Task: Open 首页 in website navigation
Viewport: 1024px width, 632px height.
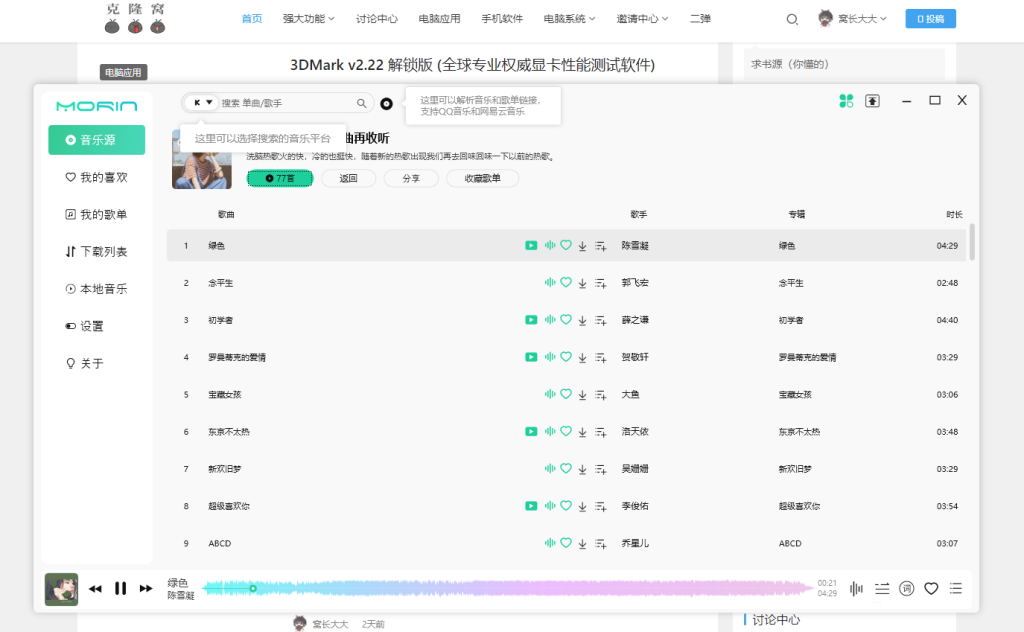Action: 251,19
